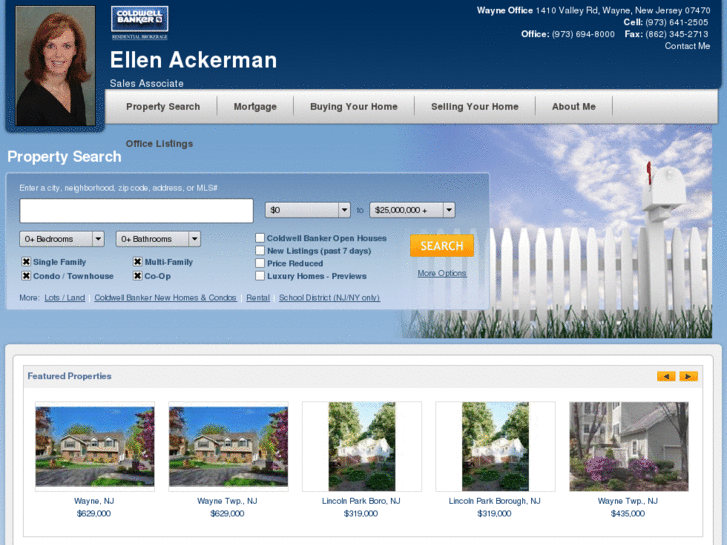
Task: Click the Wayne Office address text
Action: pos(593,10)
